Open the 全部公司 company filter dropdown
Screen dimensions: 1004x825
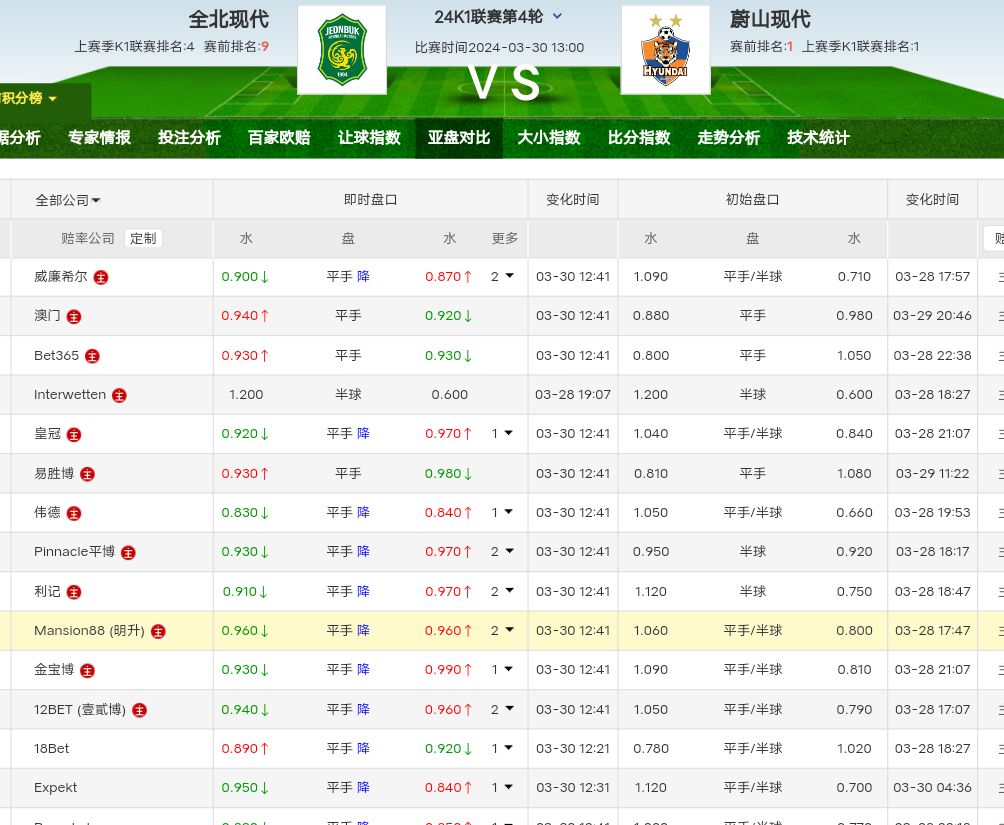[68, 200]
